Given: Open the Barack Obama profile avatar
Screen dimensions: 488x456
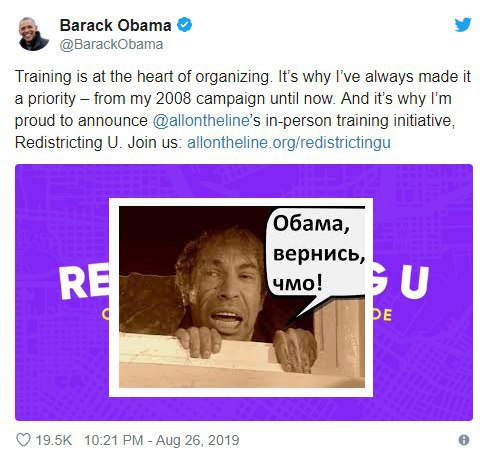Looking at the screenshot, I should 33,34.
